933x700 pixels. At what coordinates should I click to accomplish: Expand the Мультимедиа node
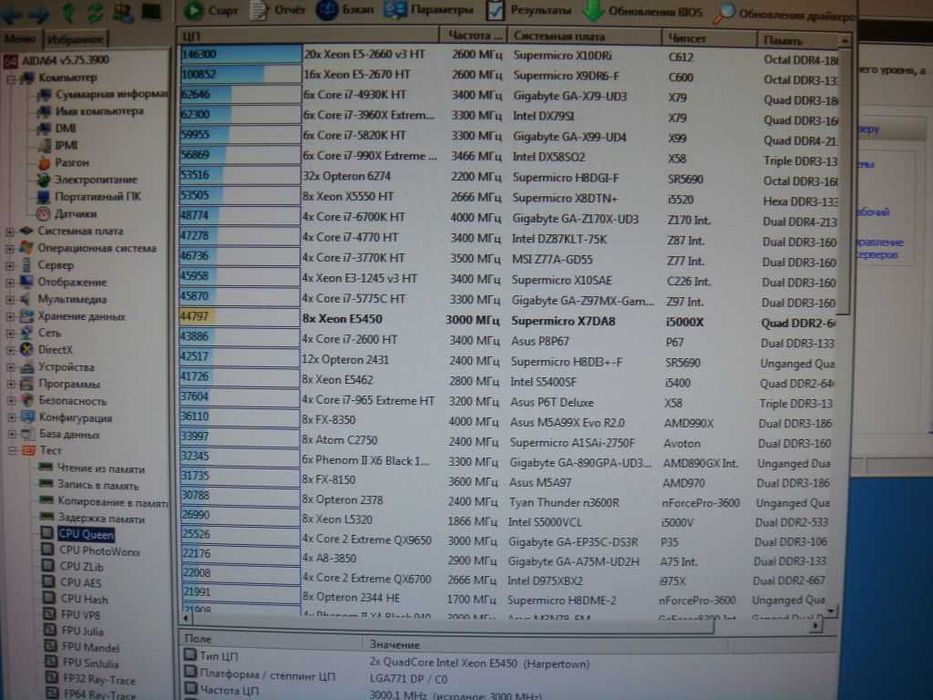[x=10, y=300]
